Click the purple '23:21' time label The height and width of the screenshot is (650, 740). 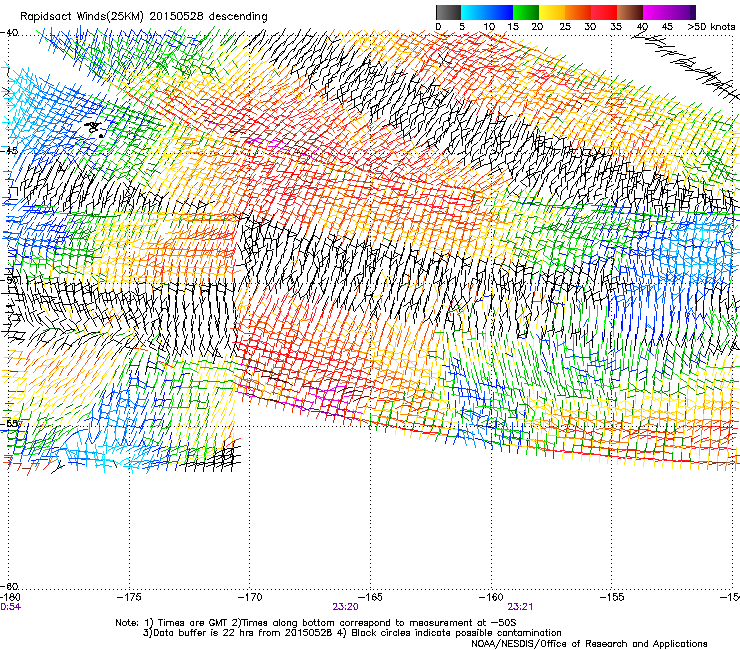(x=520, y=607)
